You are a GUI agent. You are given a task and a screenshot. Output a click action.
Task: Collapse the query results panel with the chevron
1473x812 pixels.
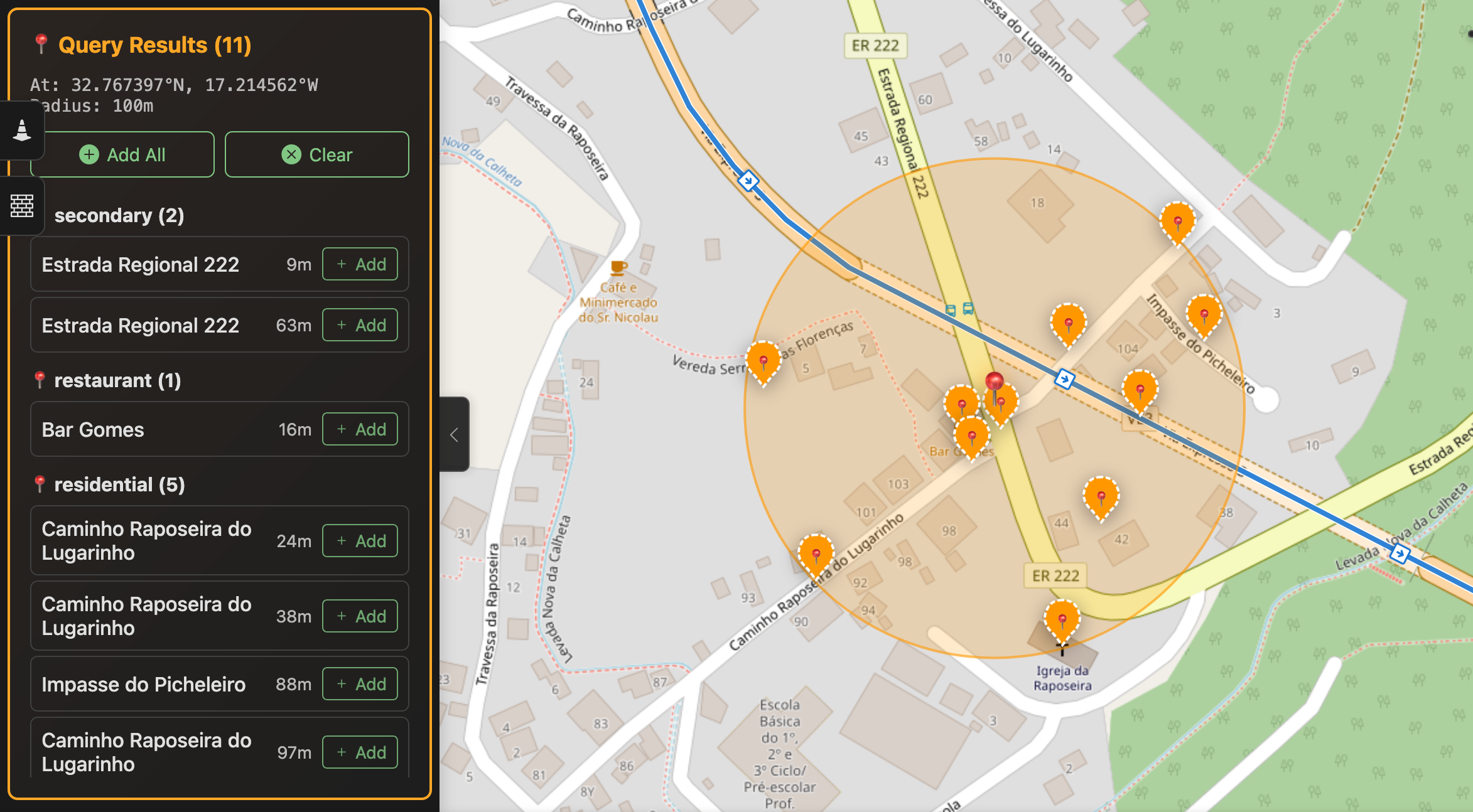tap(454, 434)
